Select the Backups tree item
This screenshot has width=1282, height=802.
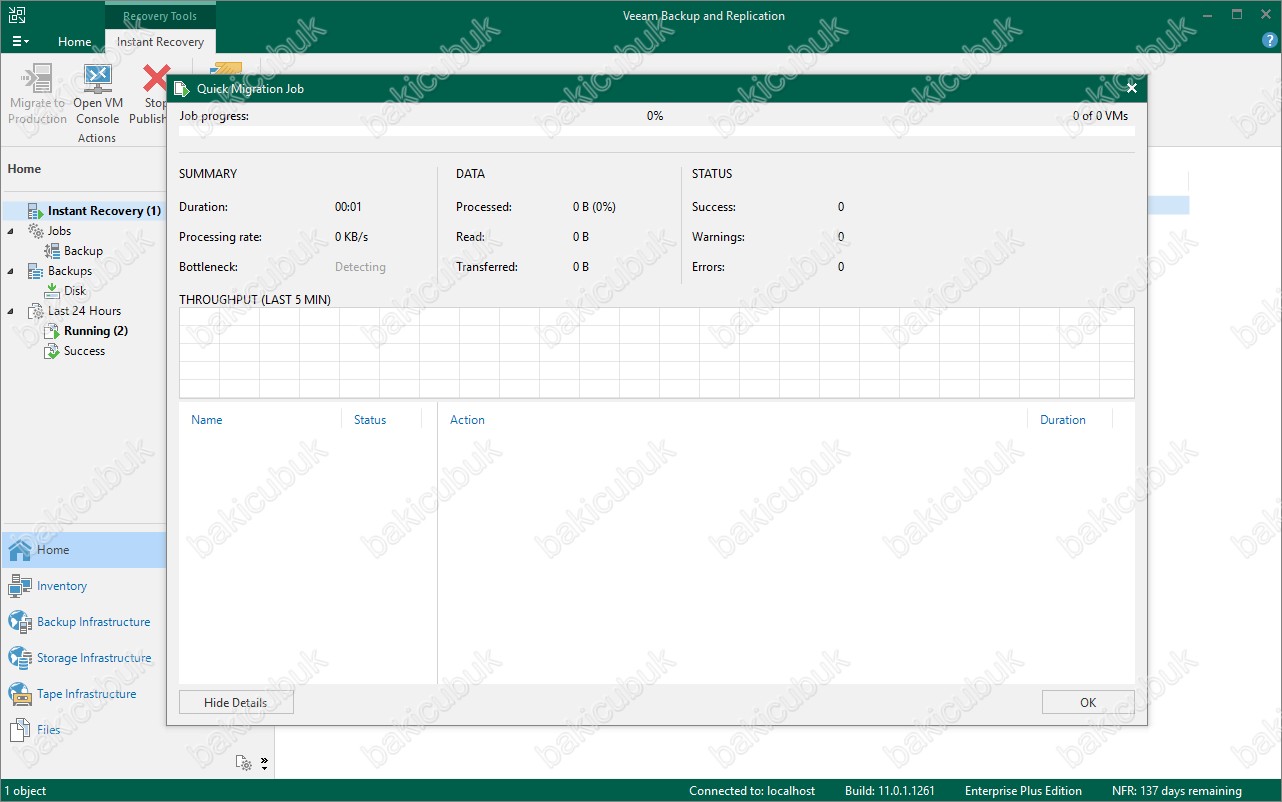[69, 271]
